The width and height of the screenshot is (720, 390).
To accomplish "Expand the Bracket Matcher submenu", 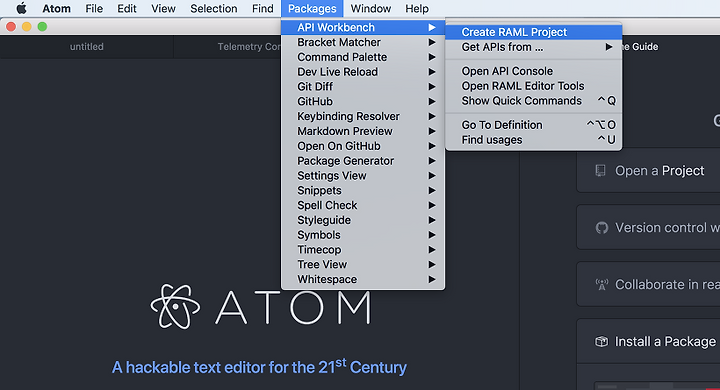I will pyautogui.click(x=363, y=42).
